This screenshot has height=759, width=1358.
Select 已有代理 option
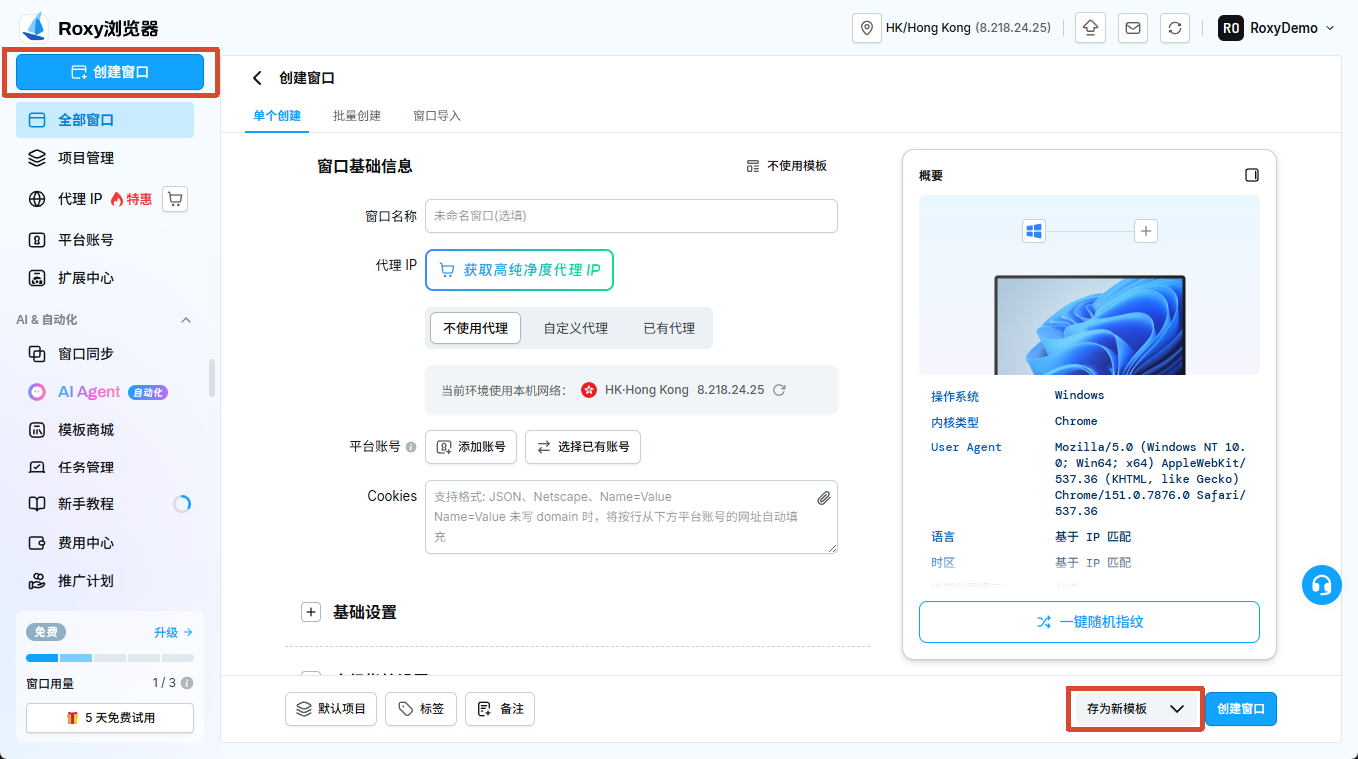coord(669,328)
